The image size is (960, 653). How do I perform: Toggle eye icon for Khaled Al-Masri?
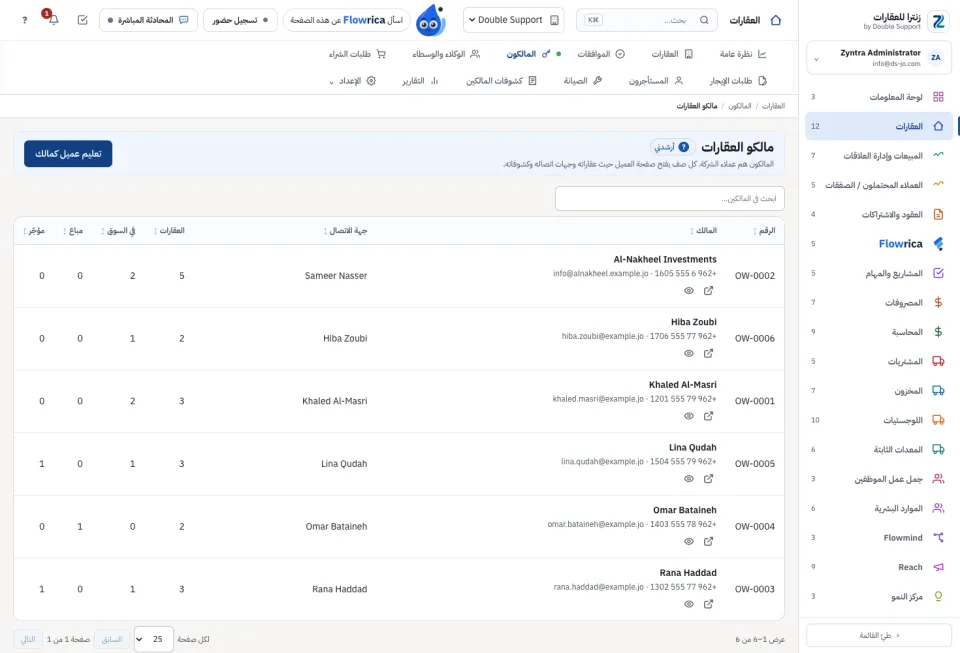[x=689, y=416]
